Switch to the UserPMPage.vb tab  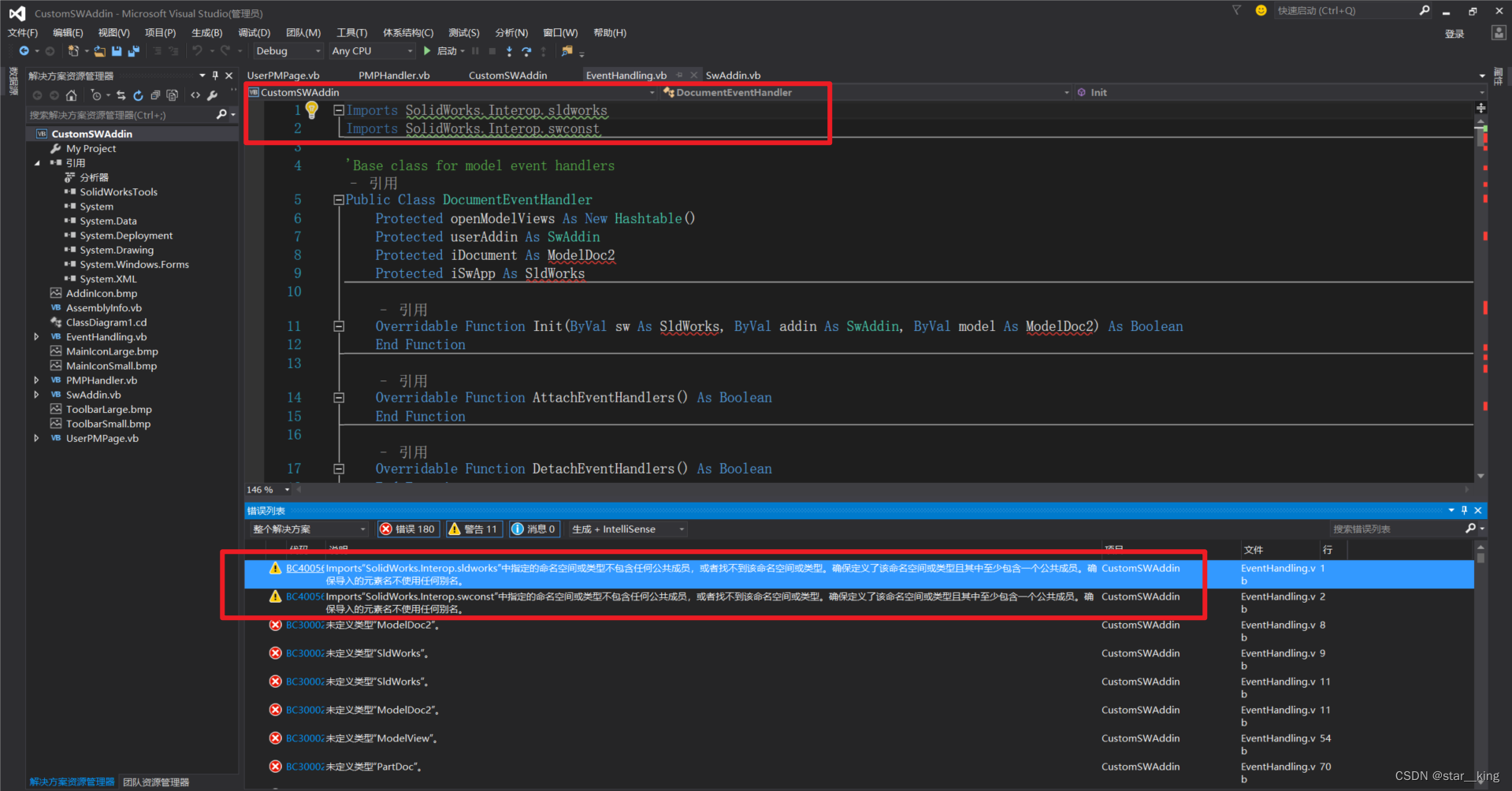point(283,76)
